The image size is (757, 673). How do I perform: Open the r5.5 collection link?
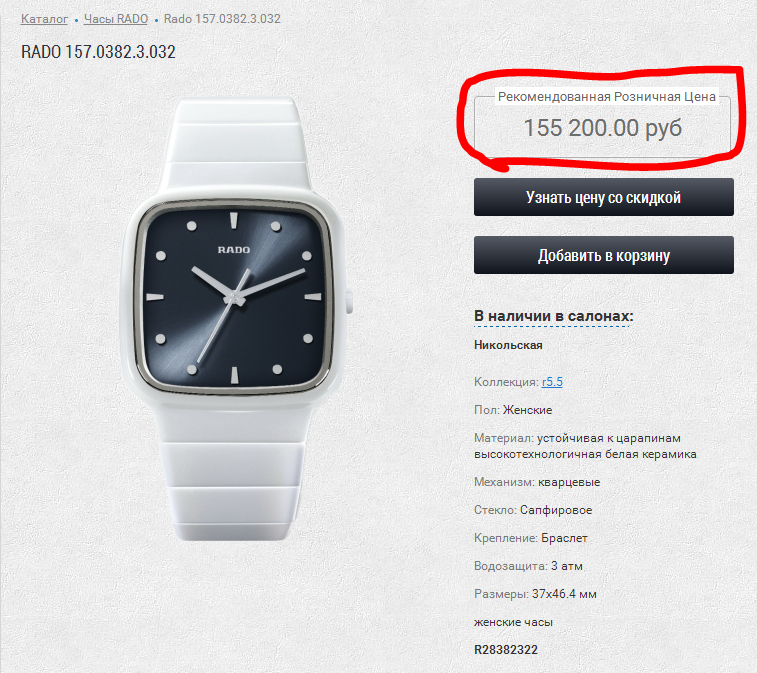tap(552, 382)
